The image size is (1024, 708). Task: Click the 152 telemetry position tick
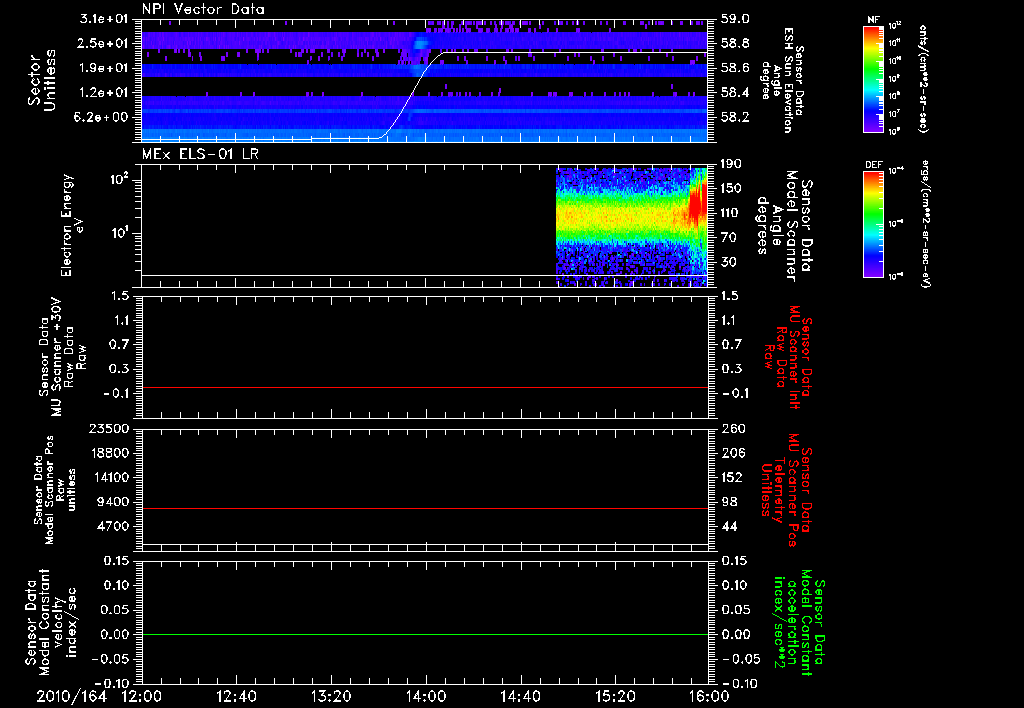(733, 477)
